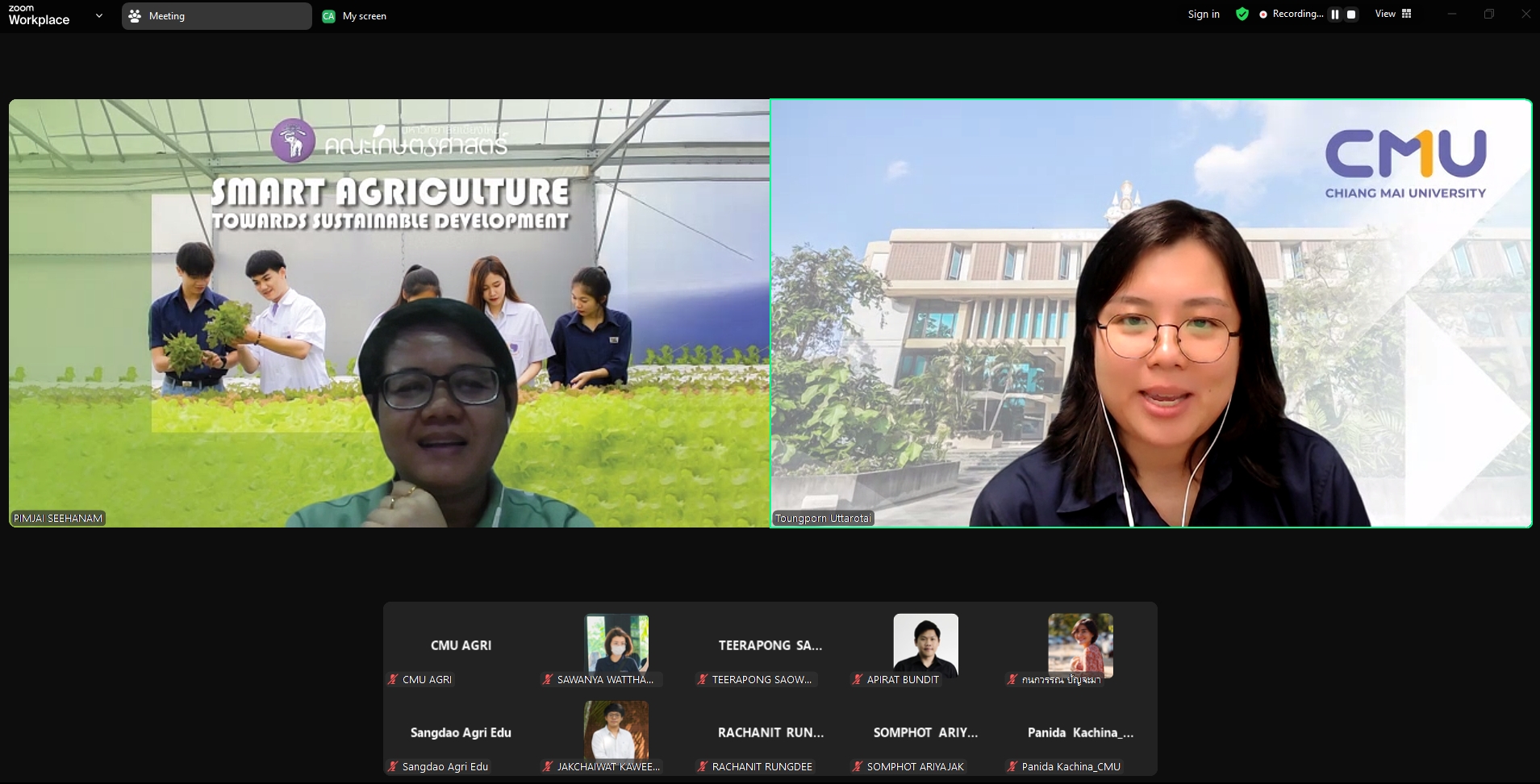Click the Zoom Workplace logo
1540x784 pixels.
tap(39, 15)
